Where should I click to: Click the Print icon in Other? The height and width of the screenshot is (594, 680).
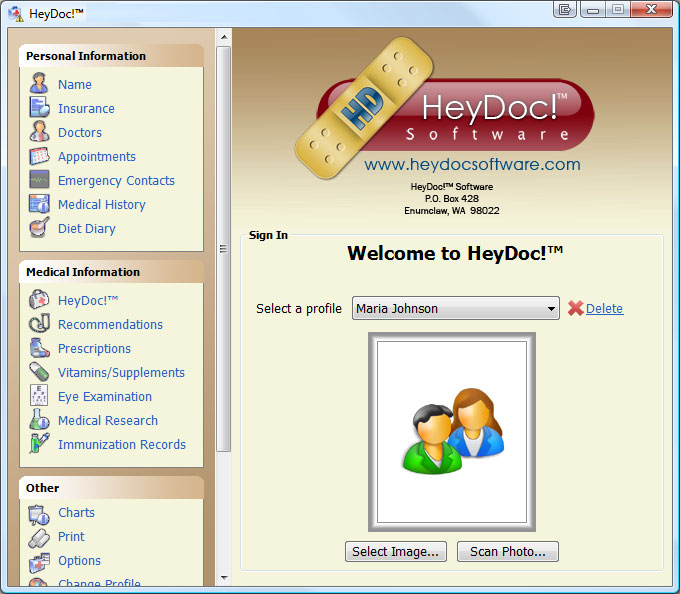click(39, 539)
